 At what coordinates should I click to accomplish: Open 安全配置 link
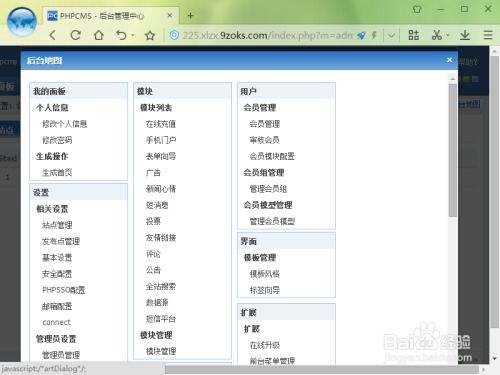(x=57, y=274)
